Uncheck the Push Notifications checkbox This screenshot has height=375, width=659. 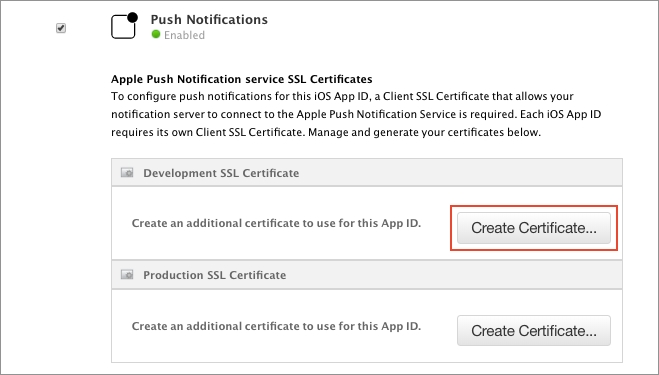coord(61,28)
